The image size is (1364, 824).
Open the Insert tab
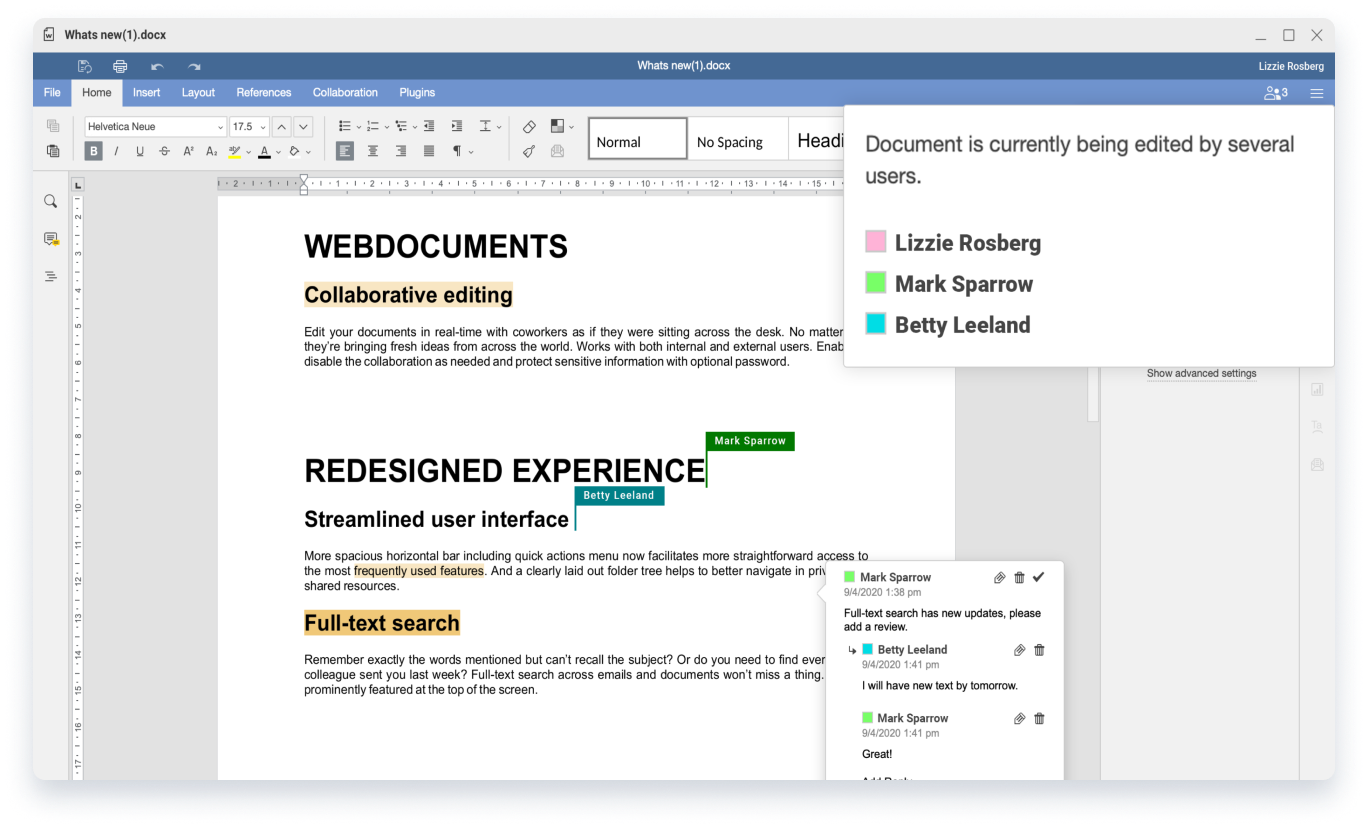[146, 93]
